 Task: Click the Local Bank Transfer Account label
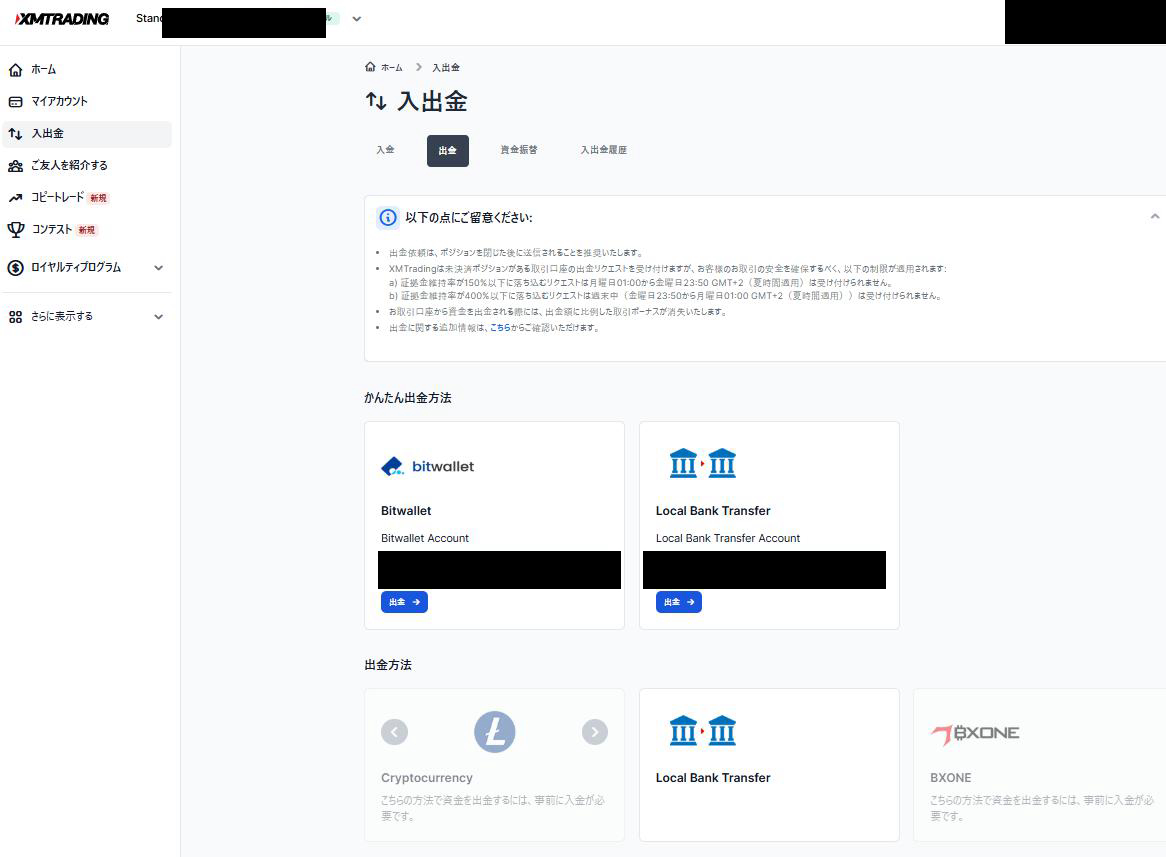[728, 539]
